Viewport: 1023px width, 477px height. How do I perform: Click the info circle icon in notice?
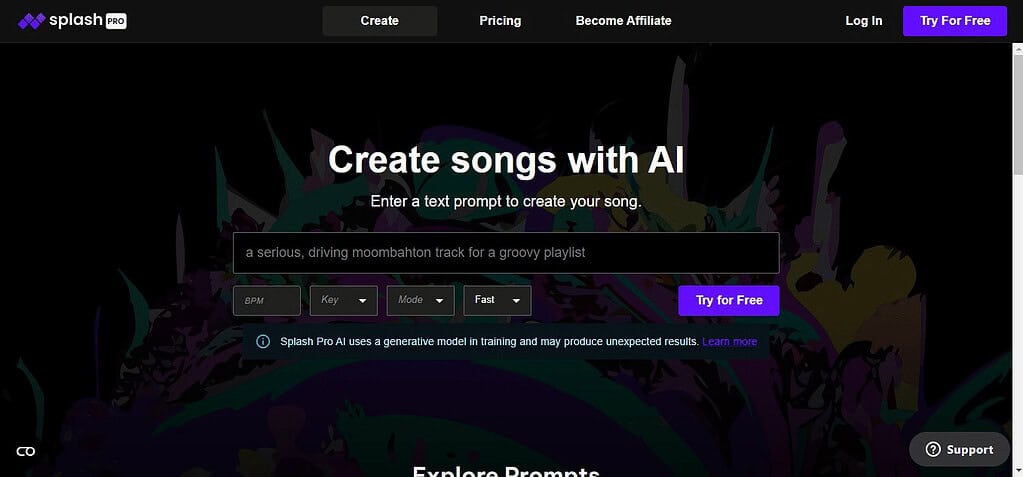pos(263,341)
